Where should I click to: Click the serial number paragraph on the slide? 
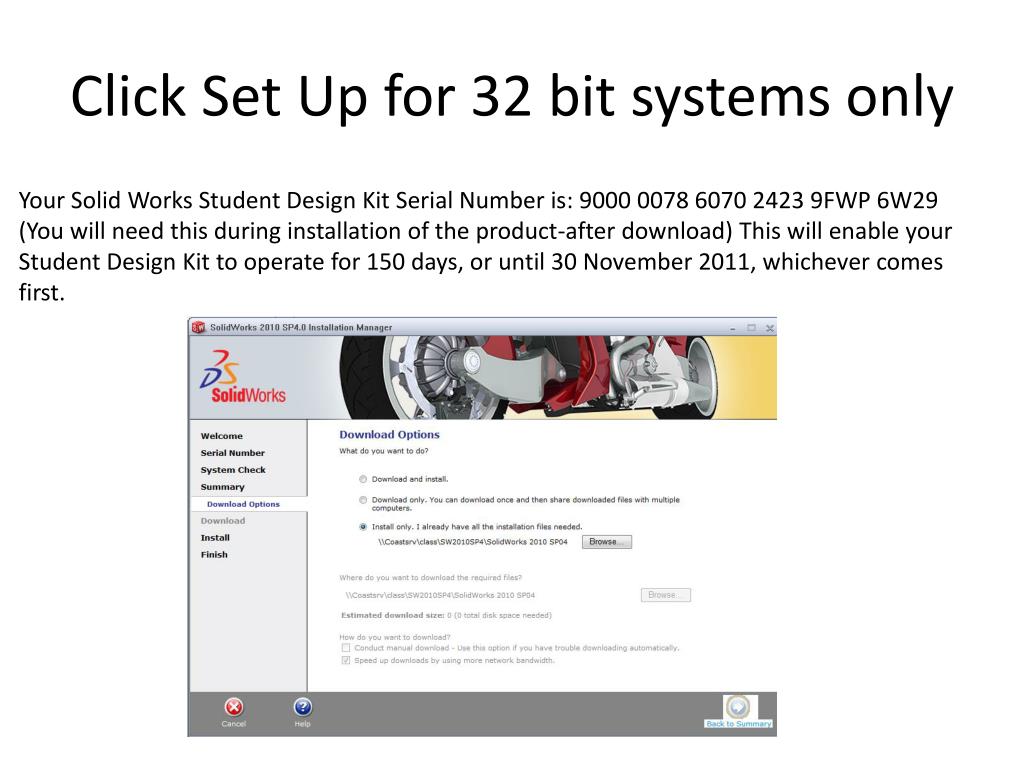(x=485, y=246)
